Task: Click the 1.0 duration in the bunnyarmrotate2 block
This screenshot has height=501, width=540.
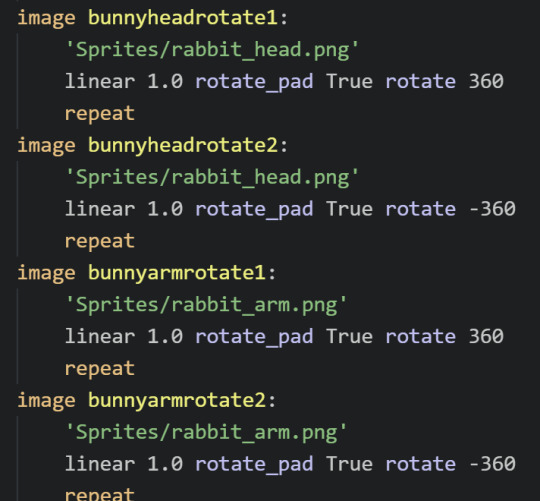Action: [x=165, y=464]
